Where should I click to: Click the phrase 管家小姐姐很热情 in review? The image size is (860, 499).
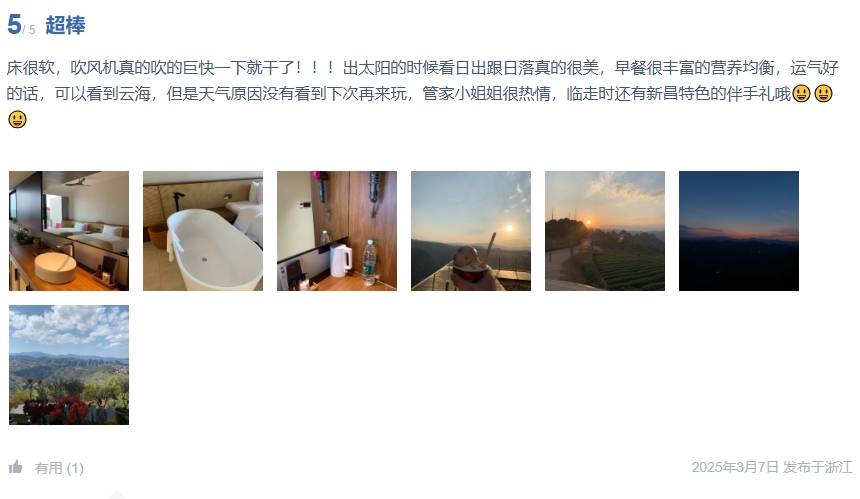coord(486,94)
